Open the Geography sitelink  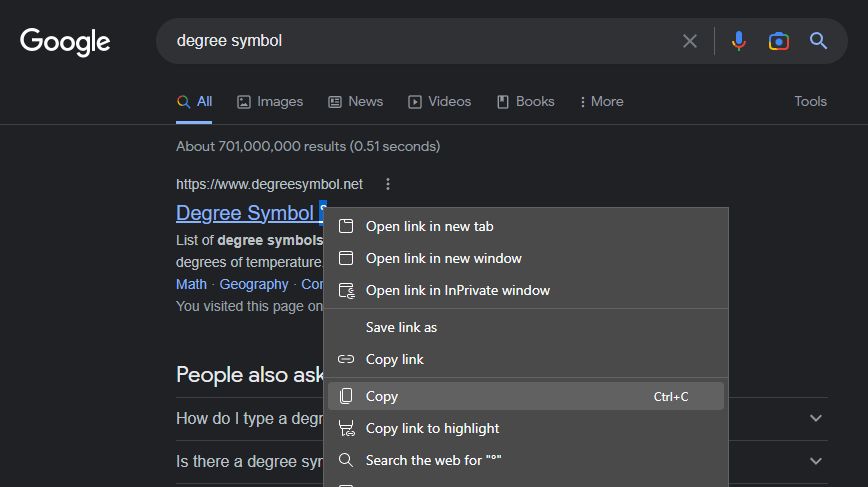pyautogui.click(x=254, y=284)
